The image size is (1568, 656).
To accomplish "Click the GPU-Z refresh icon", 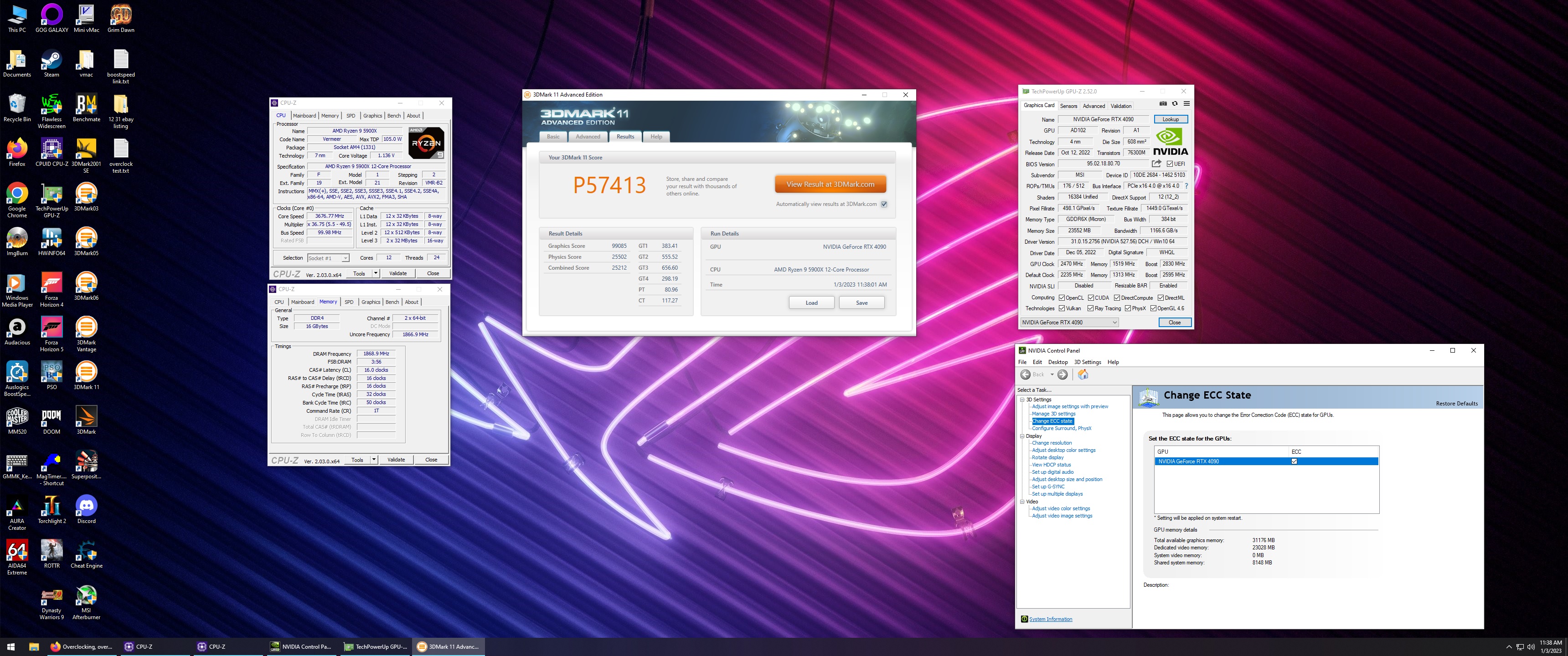I will (1175, 104).
